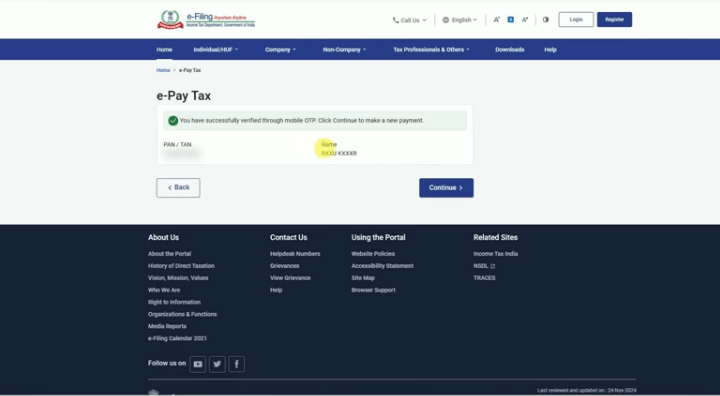Click the Login button
Image resolution: width=720 pixels, height=396 pixels.
coord(576,19)
